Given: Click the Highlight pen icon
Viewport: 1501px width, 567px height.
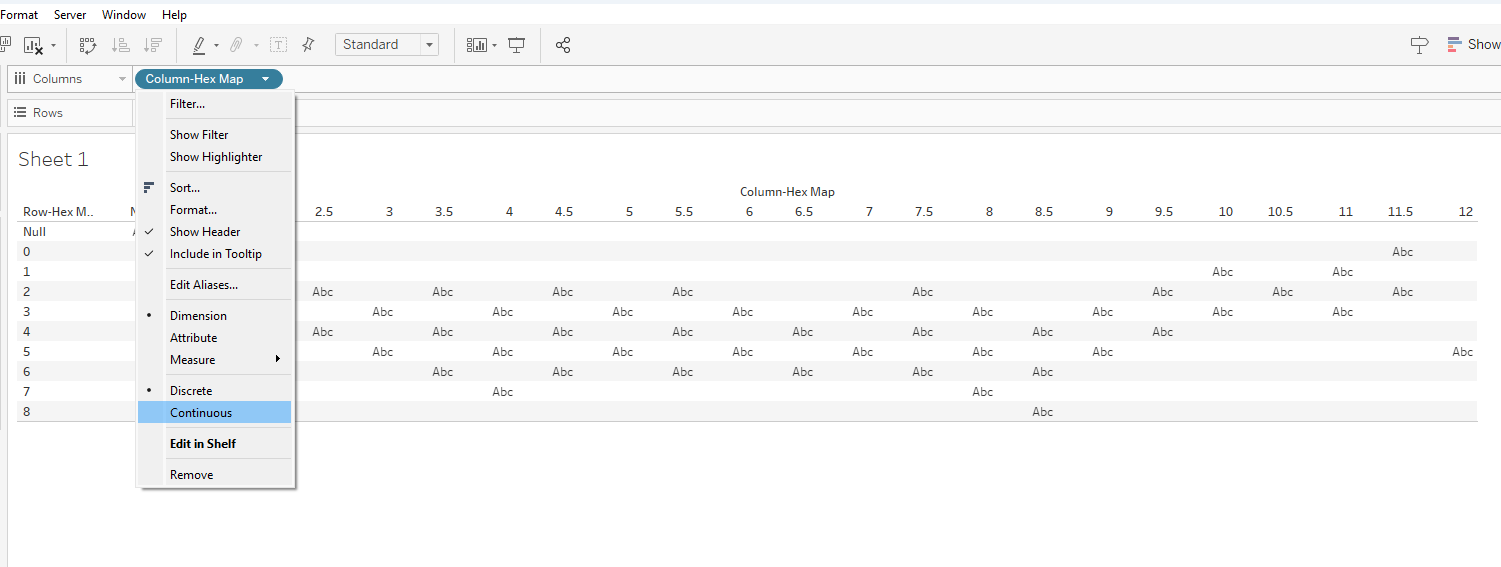Looking at the screenshot, I should (x=198, y=45).
